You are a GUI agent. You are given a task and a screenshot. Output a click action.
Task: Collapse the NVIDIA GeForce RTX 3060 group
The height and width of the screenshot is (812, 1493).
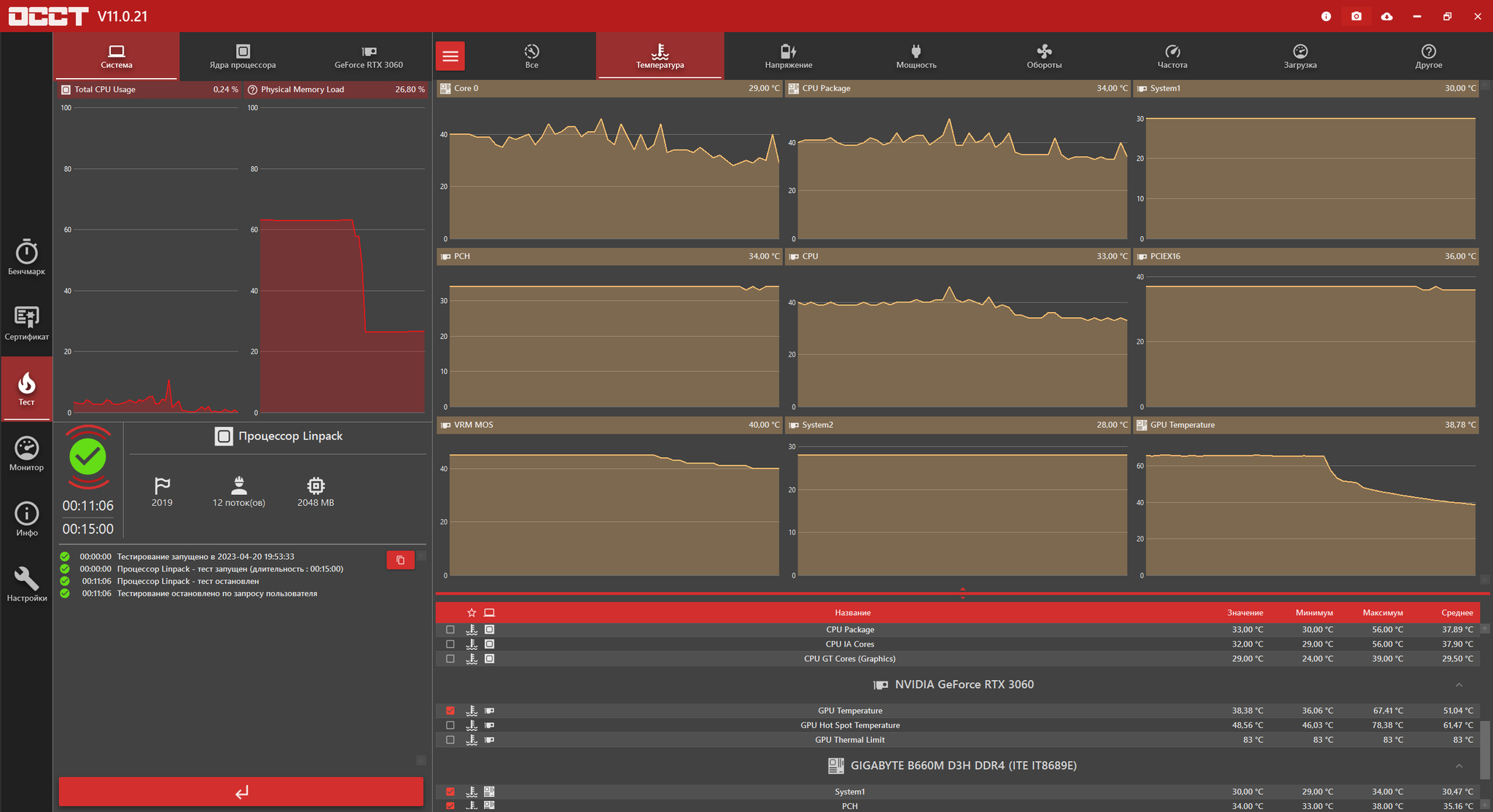tap(1459, 685)
